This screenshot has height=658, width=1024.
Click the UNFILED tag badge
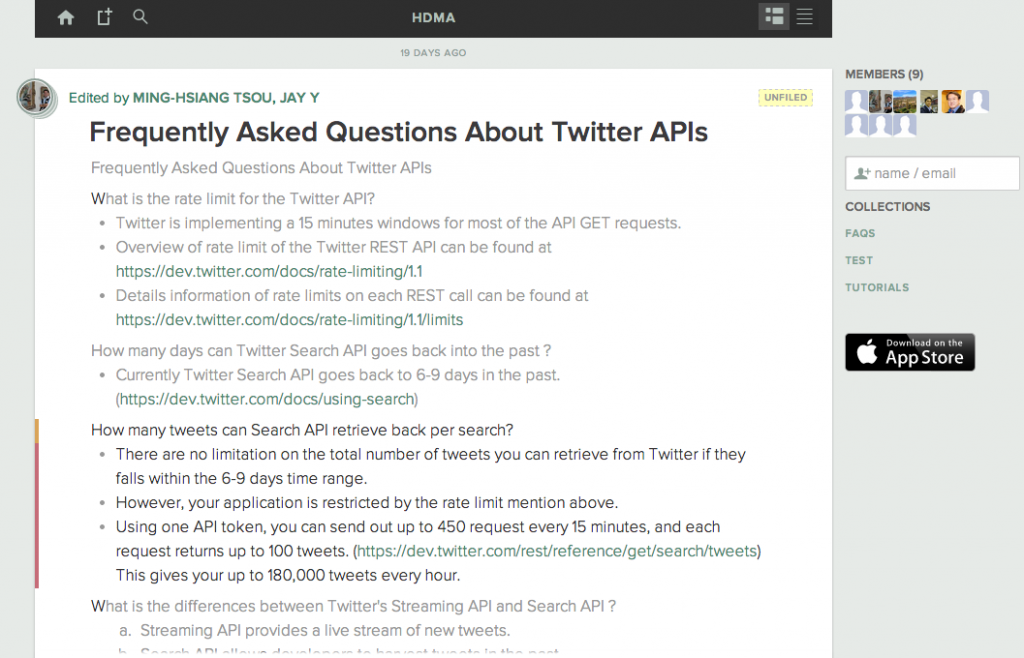(786, 97)
